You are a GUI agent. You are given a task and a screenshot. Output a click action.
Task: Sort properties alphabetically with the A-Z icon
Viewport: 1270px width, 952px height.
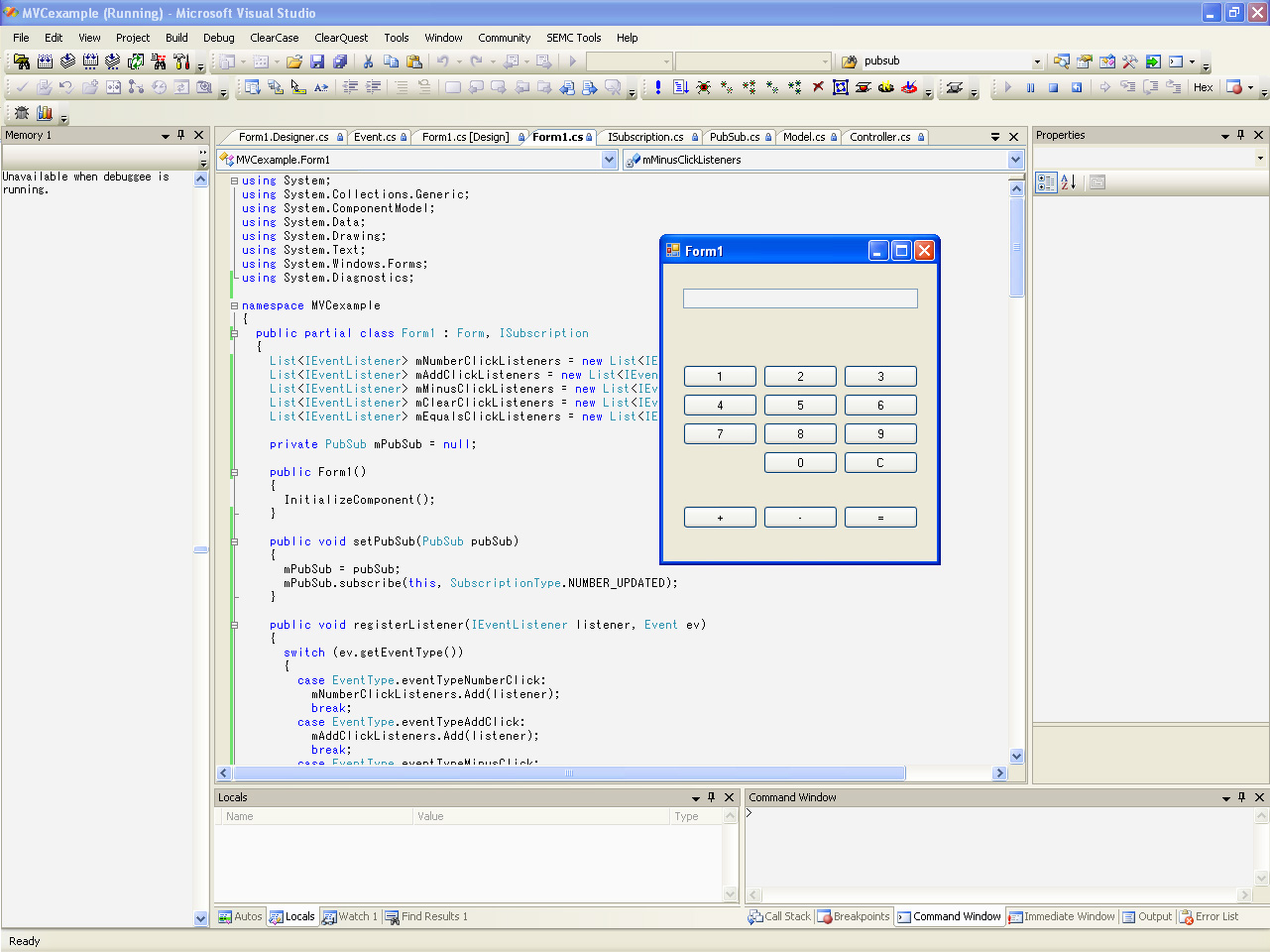pyautogui.click(x=1069, y=182)
